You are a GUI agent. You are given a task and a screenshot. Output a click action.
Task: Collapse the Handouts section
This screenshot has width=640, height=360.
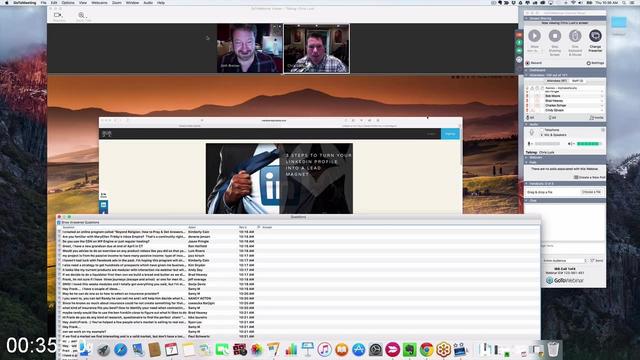click(x=527, y=184)
